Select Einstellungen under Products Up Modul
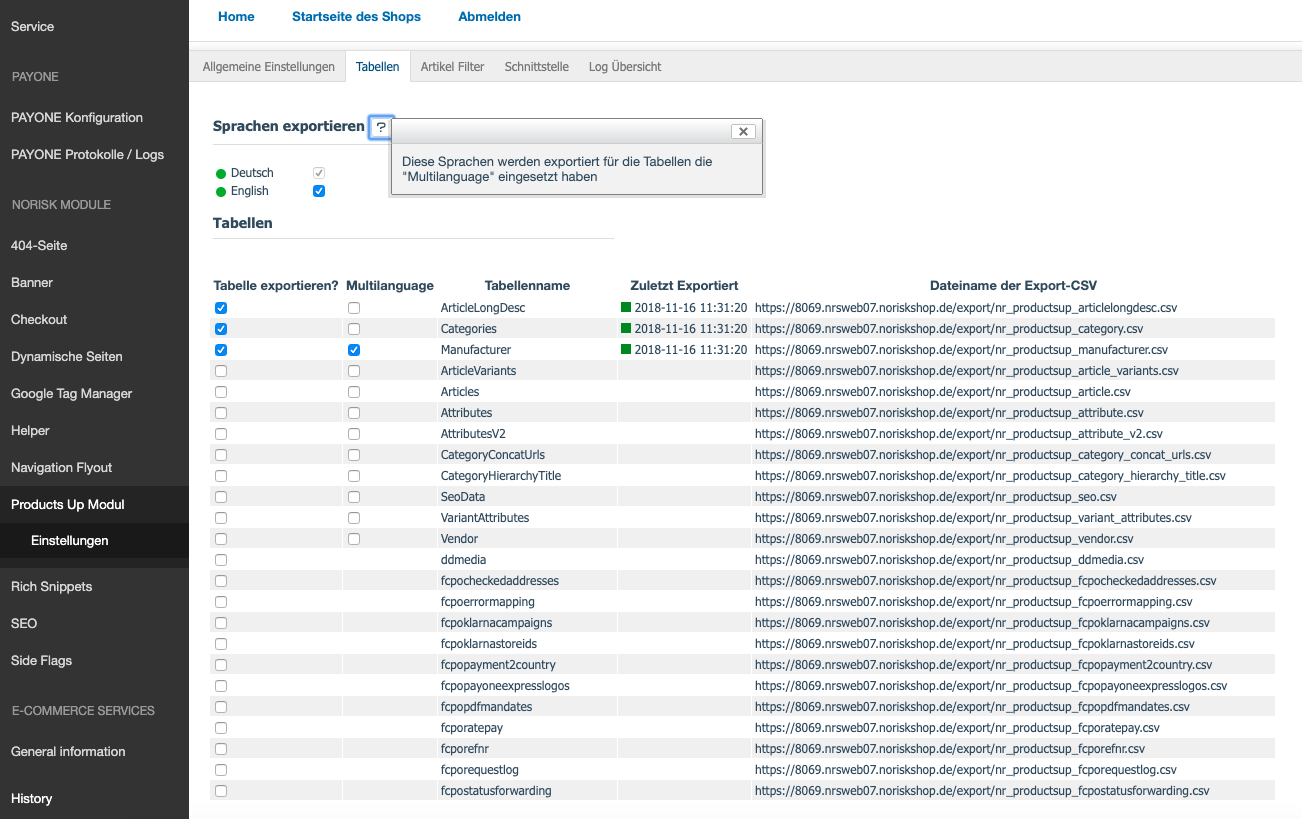 click(x=70, y=540)
